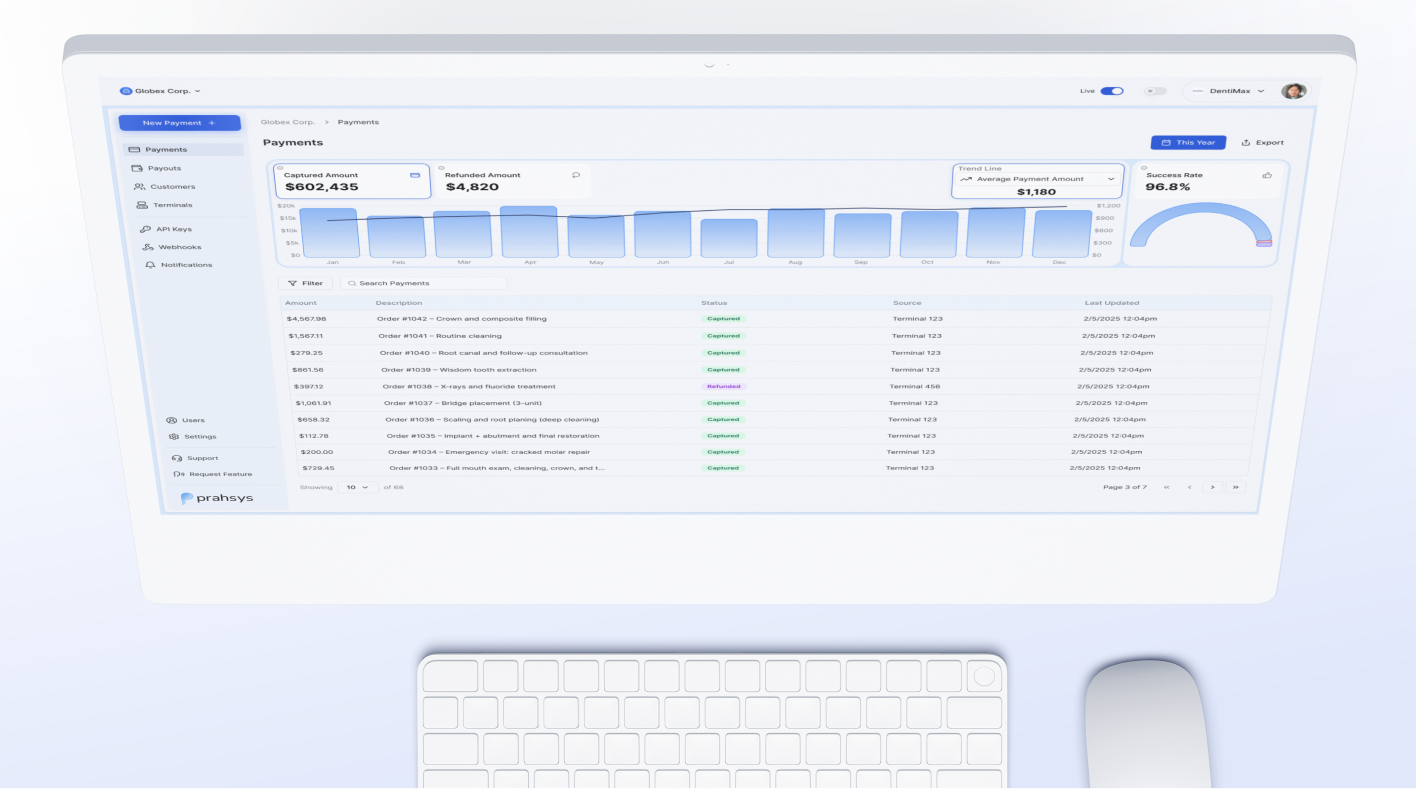
Task: Click the Last Updated column header
Action: pos(1112,302)
